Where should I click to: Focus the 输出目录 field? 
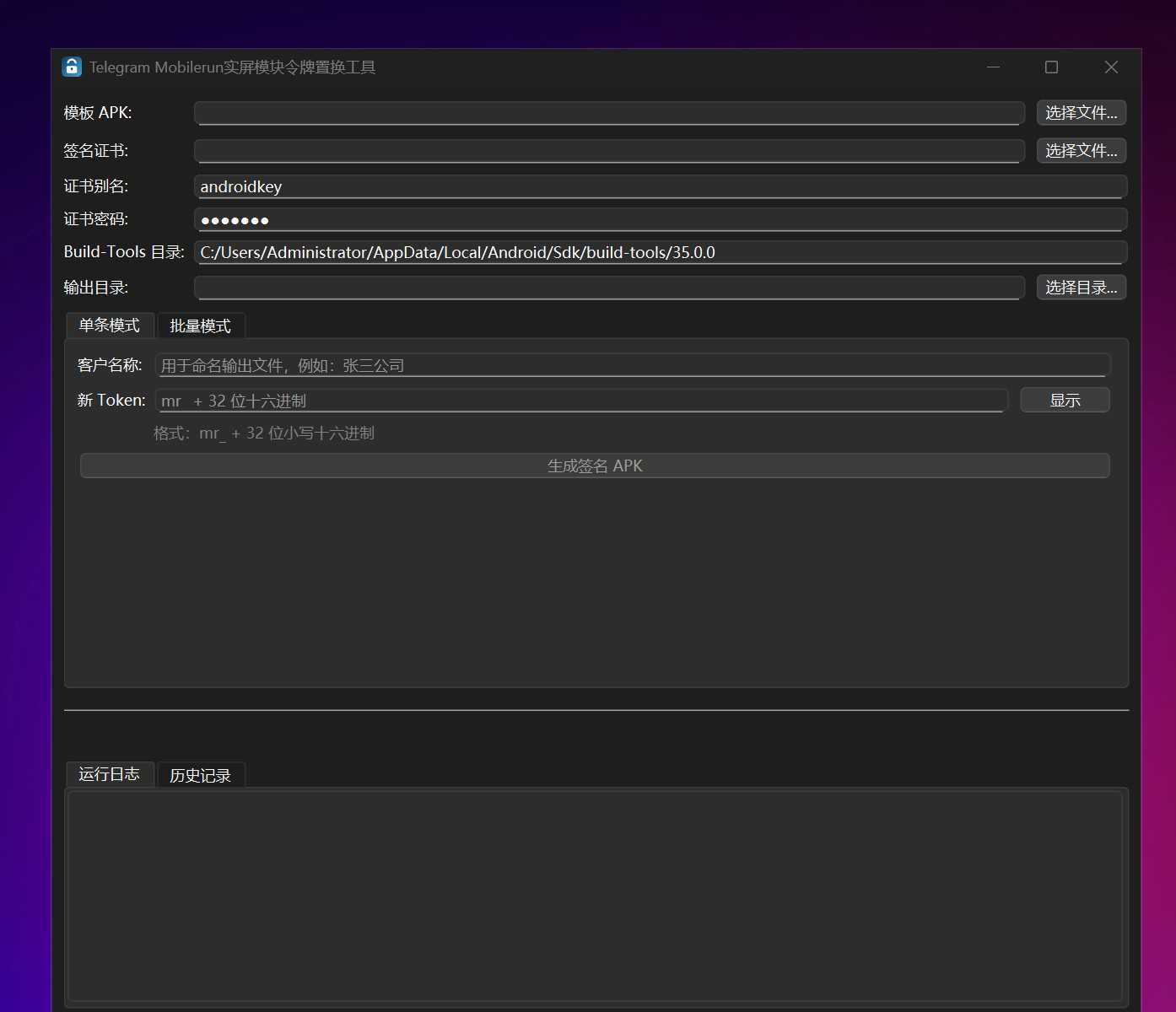point(609,288)
